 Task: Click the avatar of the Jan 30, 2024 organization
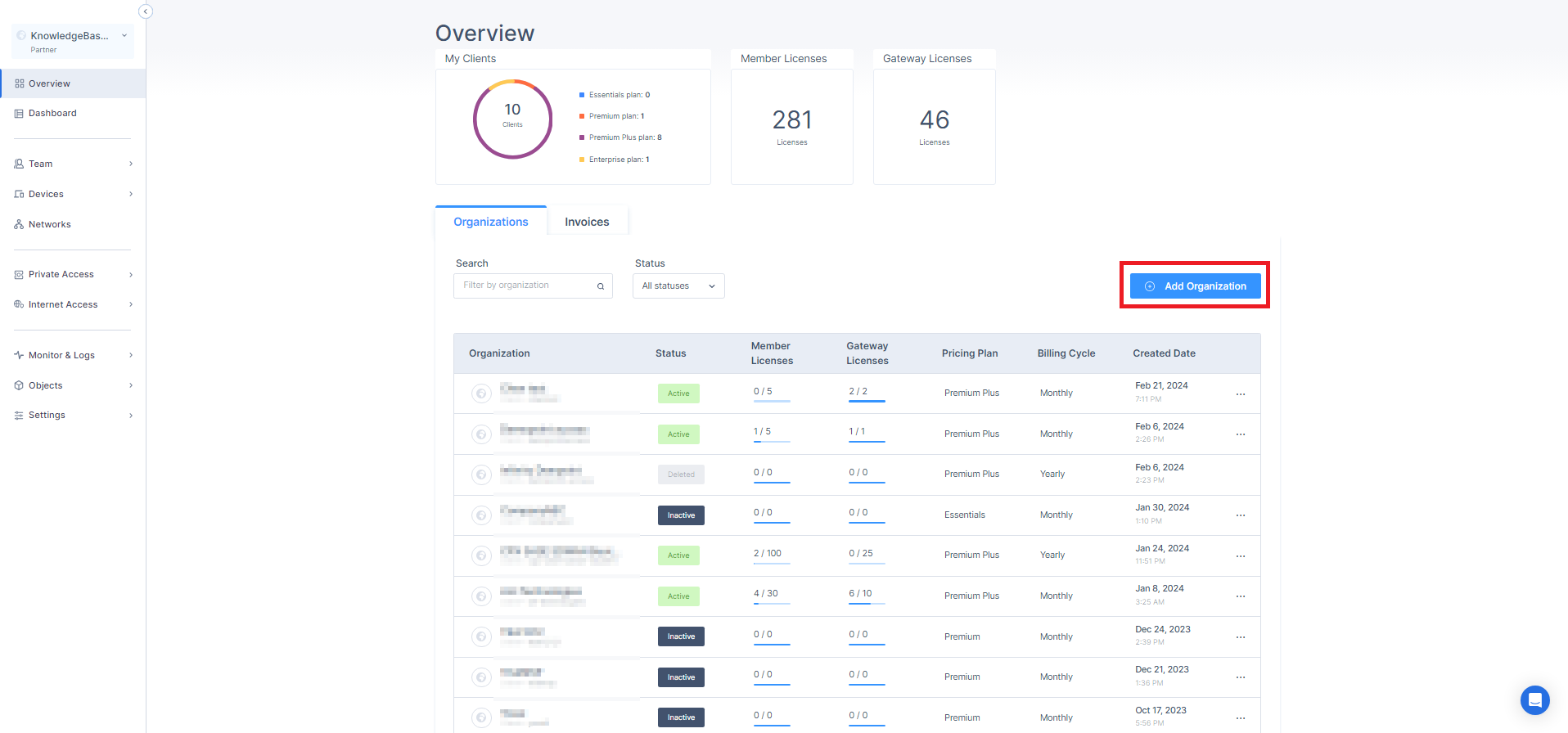click(x=481, y=515)
